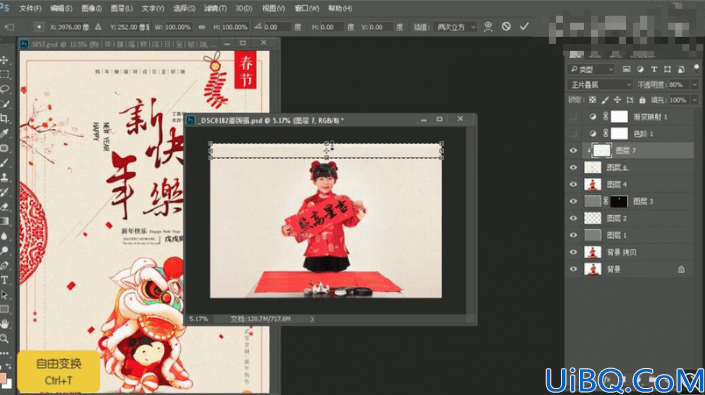Screen dimensions: 705x395
Task: Select the Gradient tool
Action: (4, 221)
